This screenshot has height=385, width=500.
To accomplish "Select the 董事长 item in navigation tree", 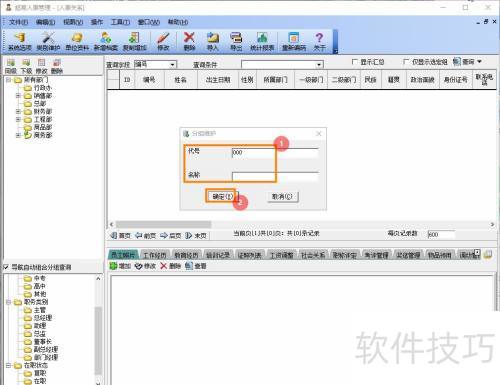I will [x=38, y=342].
